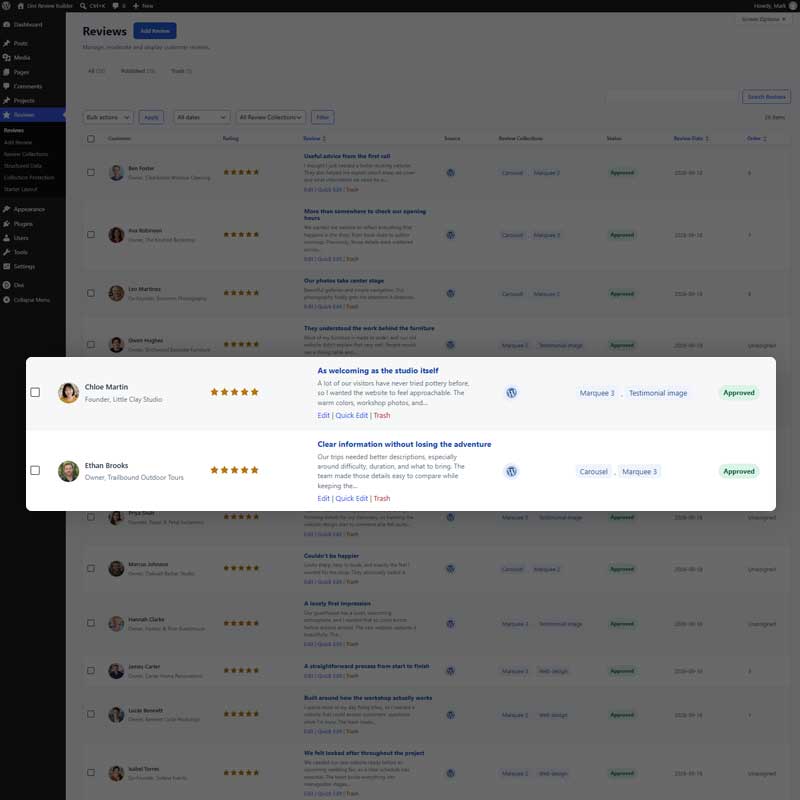Click Trash under Ethan Brooks' review
800x800 pixels.
[382, 498]
